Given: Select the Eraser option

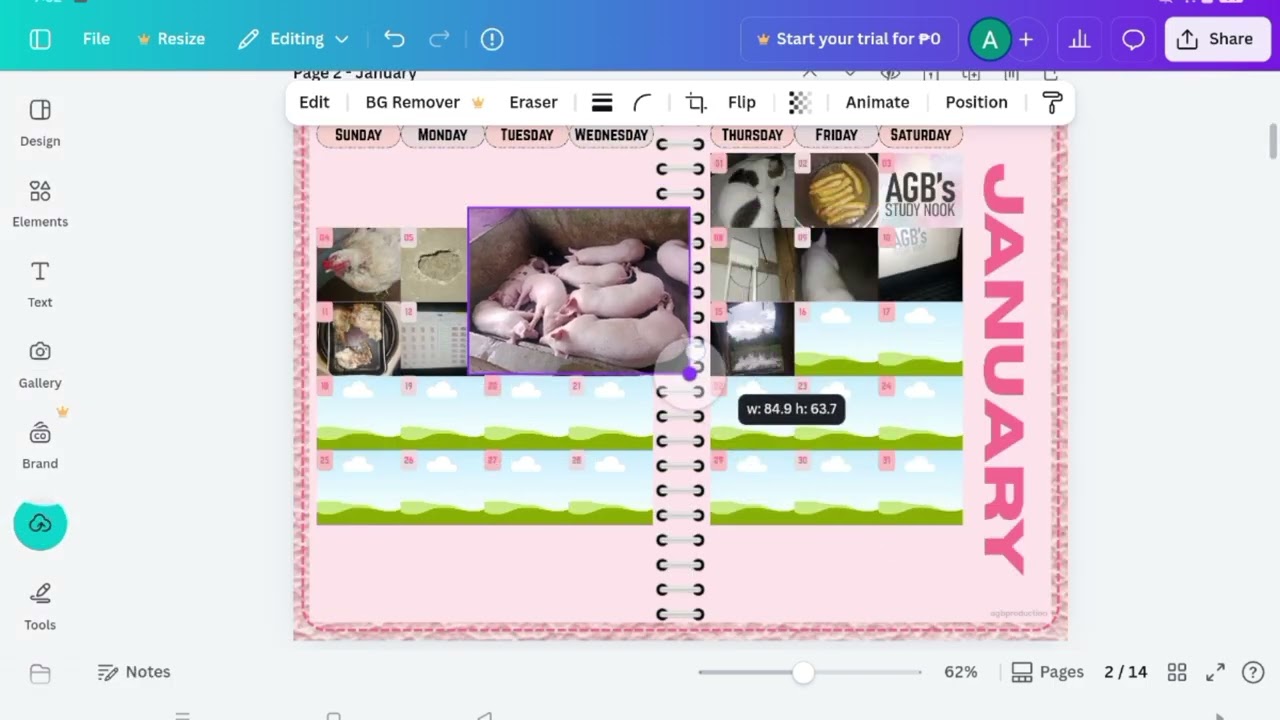Looking at the screenshot, I should pyautogui.click(x=533, y=102).
